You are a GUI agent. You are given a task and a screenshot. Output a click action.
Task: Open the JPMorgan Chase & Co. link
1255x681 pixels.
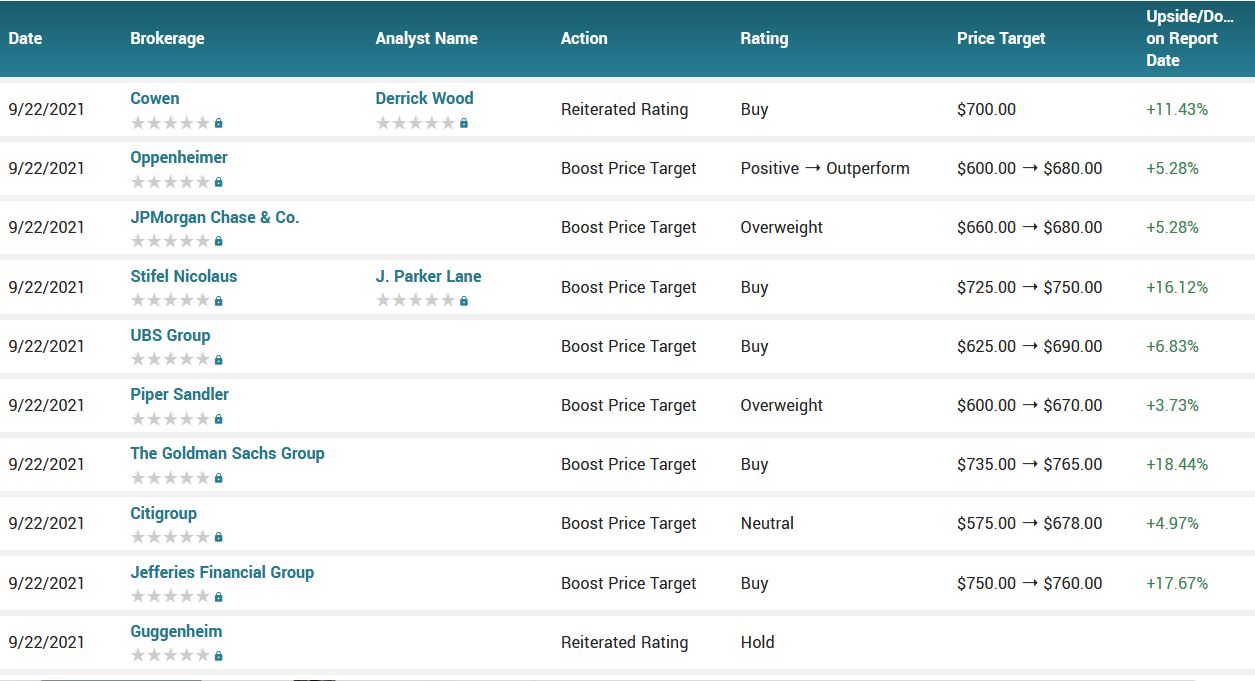(x=215, y=217)
